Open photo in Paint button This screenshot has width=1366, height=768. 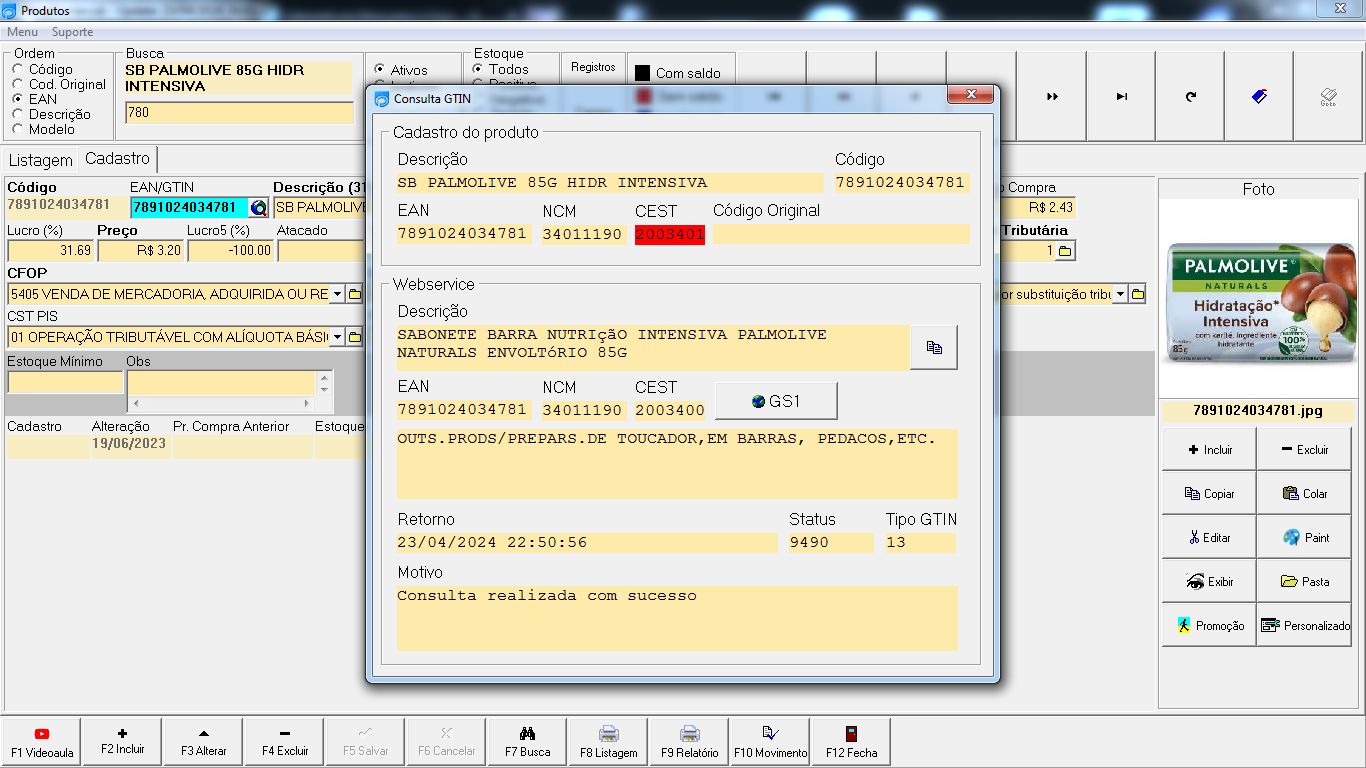[1304, 538]
